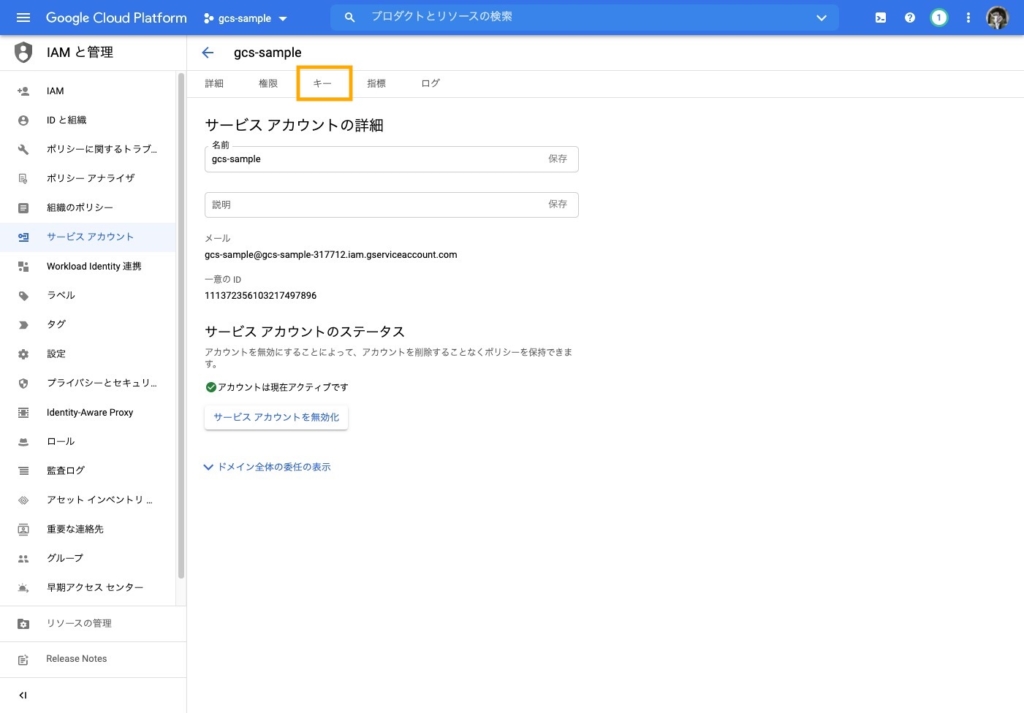This screenshot has height=713, width=1024.
Task: Click the unique ID 111372356103217497896
Action: (261, 296)
